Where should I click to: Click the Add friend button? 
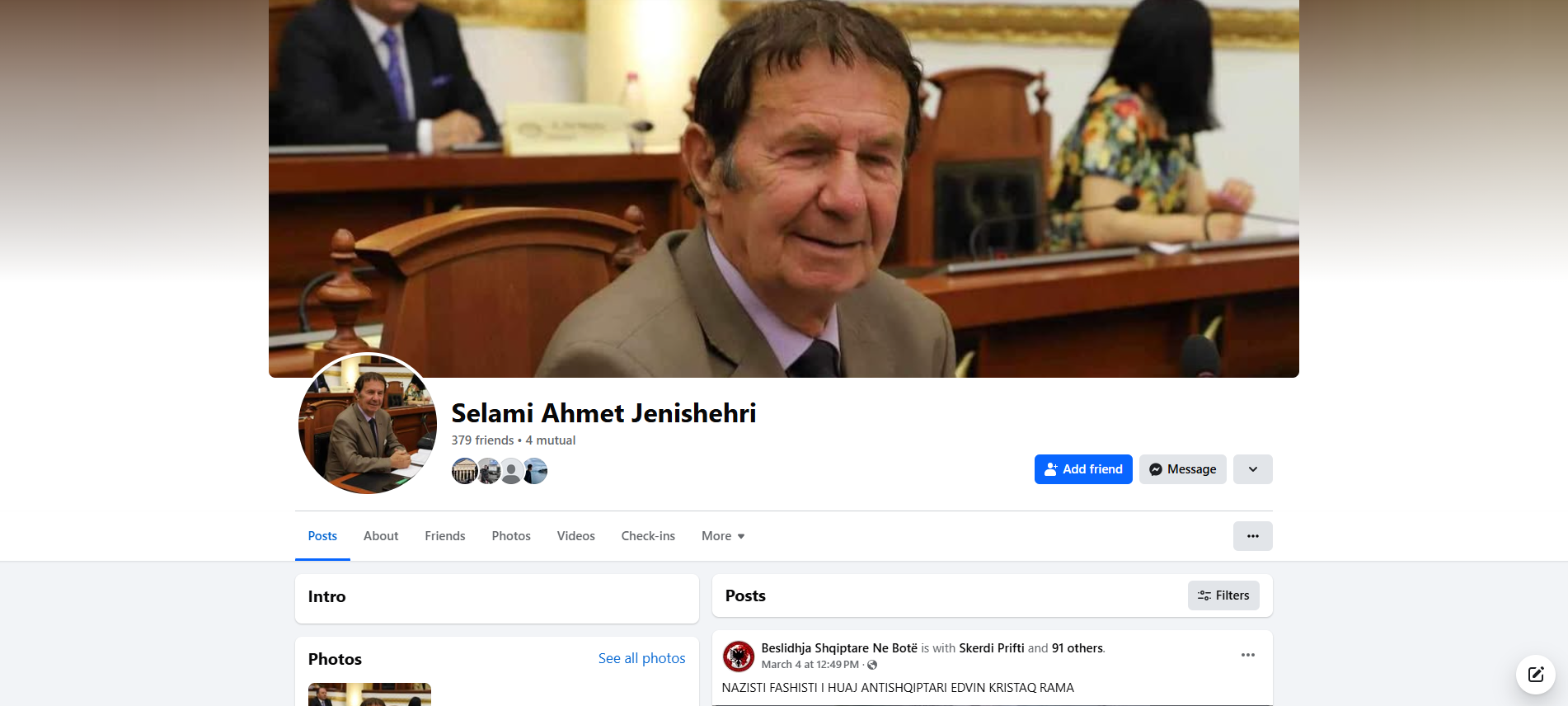[x=1083, y=469]
